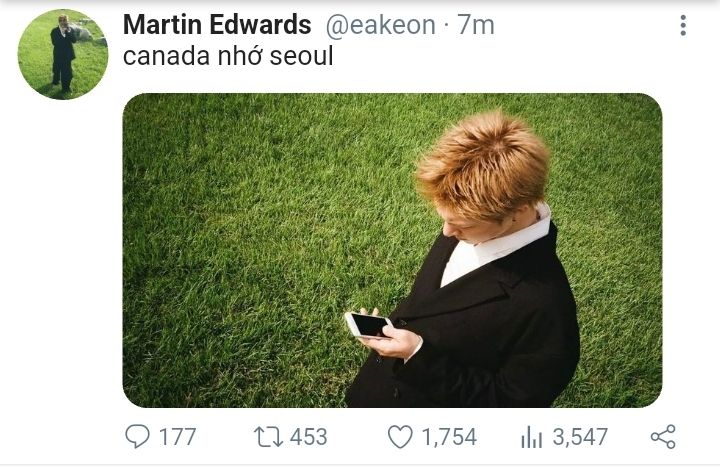Image resolution: width=720 pixels, height=467 pixels.
Task: Click the Martin Edwards display name
Action: click(x=217, y=25)
